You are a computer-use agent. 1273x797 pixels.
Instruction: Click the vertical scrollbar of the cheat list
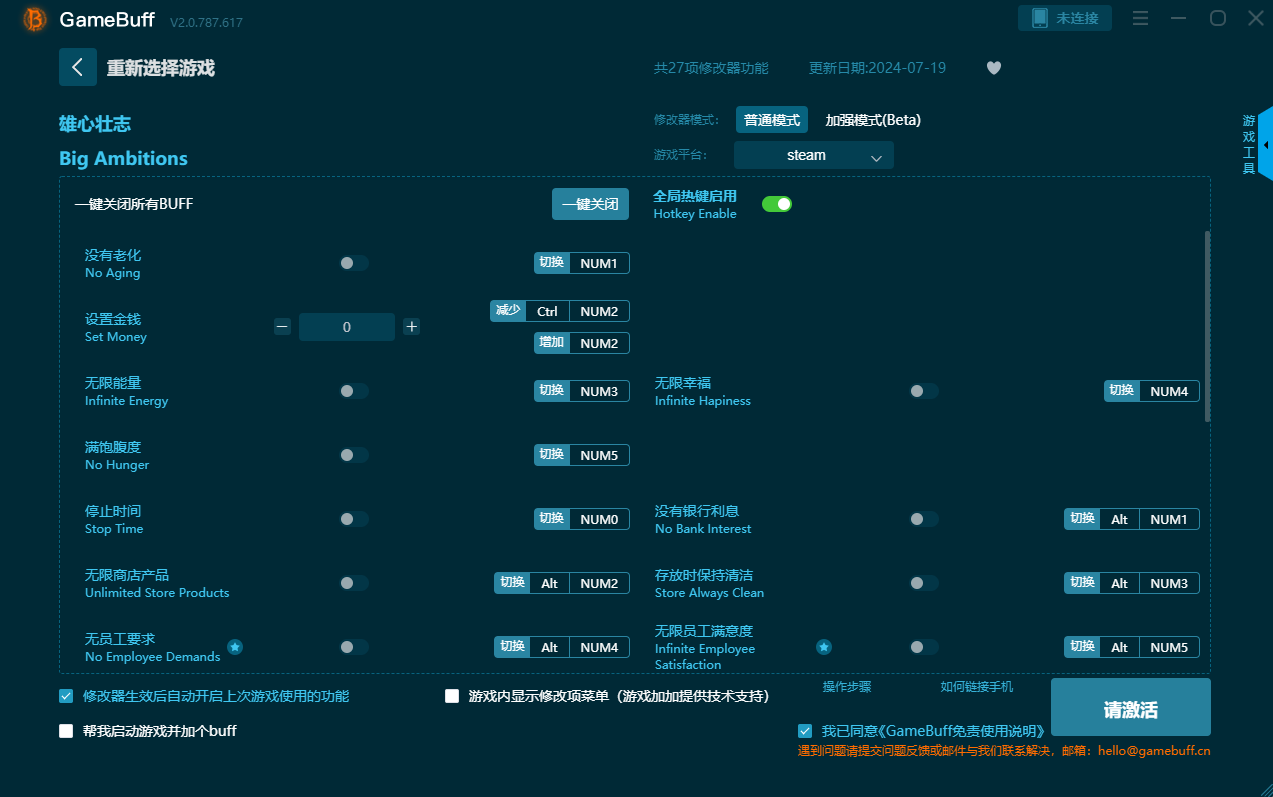point(1207,326)
